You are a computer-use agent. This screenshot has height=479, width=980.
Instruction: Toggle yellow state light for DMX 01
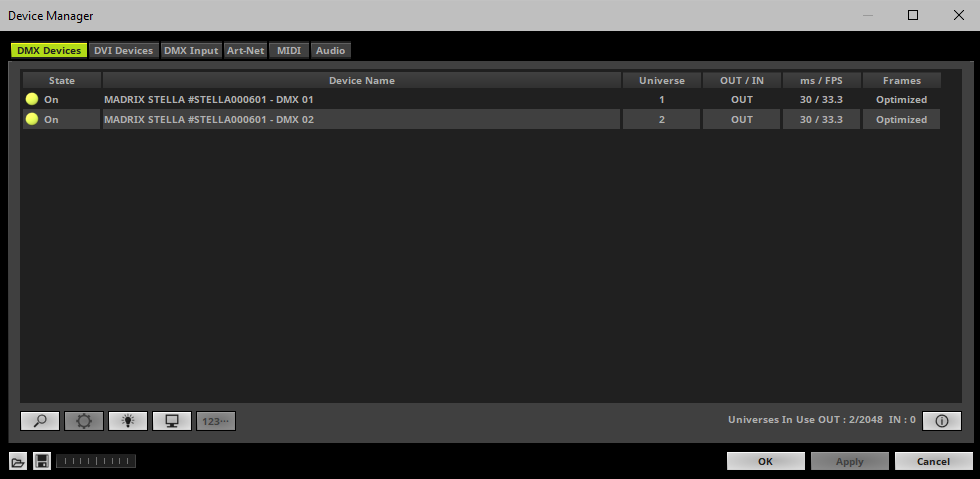pos(32,99)
